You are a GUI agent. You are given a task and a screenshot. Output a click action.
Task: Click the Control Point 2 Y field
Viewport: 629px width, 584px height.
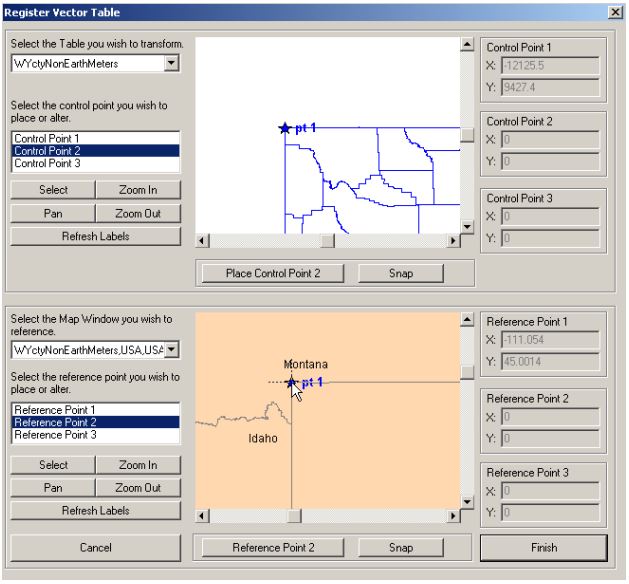[550, 161]
